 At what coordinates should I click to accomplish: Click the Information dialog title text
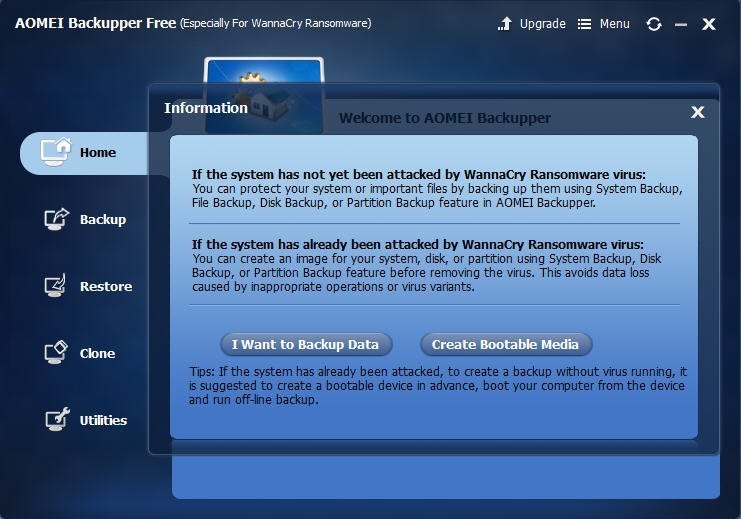click(x=206, y=108)
